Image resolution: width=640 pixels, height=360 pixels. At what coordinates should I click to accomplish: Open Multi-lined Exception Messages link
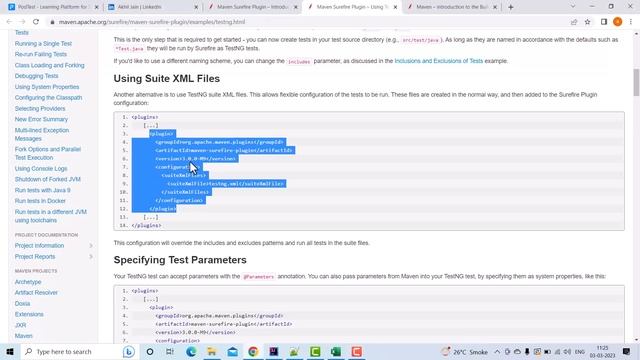[x=42, y=134]
